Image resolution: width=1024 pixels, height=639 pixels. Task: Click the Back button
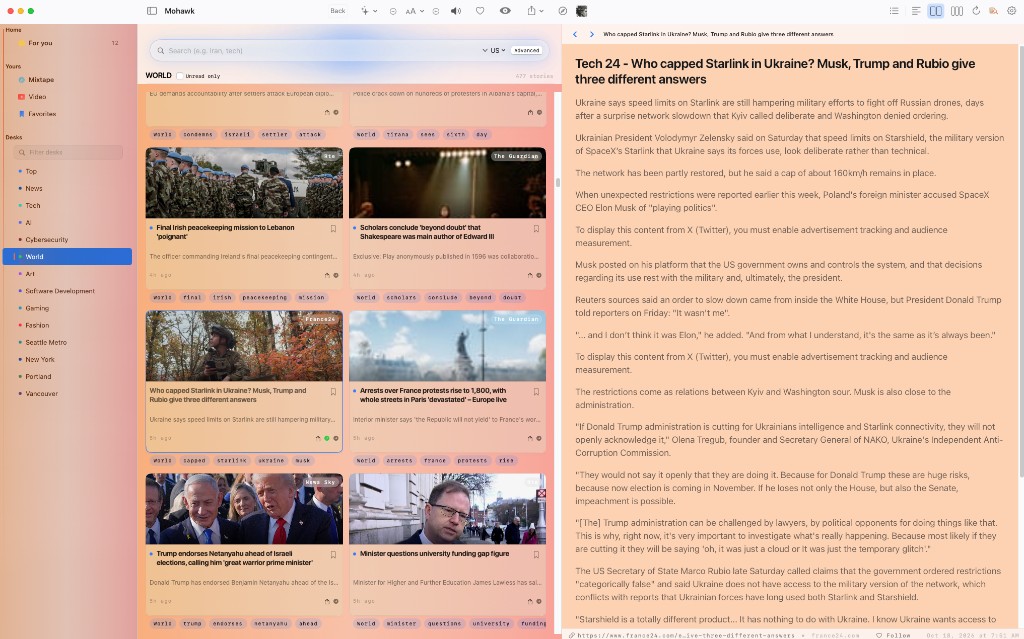(x=338, y=11)
